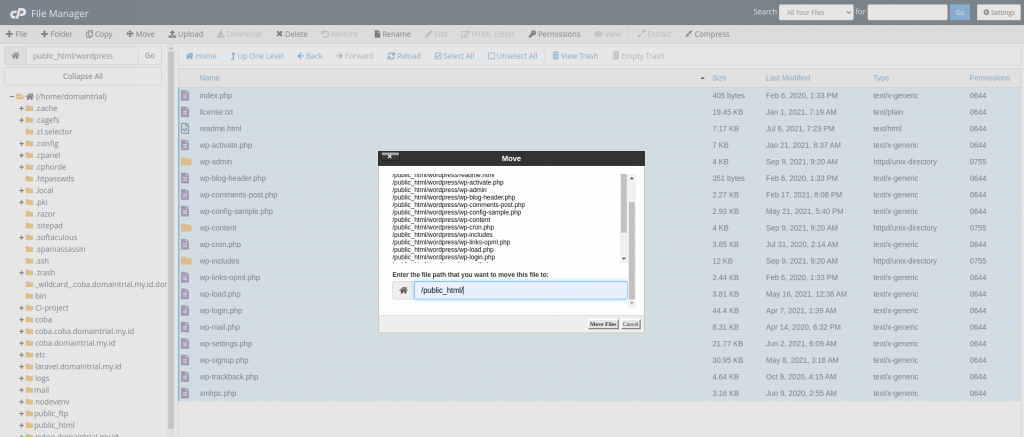Sort files by the Last Modified column
This screenshot has width=1024, height=437.
[788, 78]
